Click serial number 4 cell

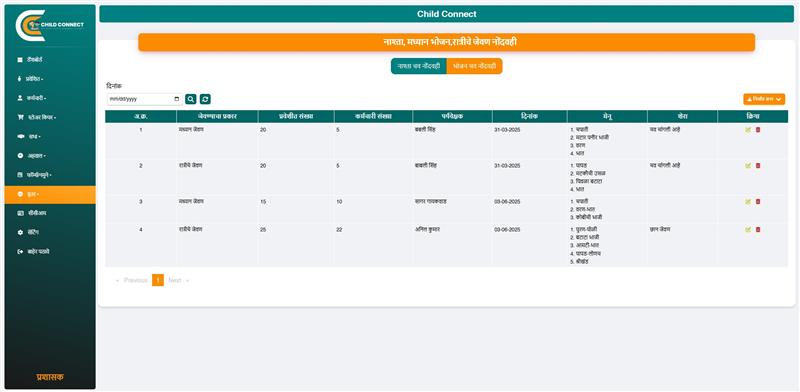coord(141,230)
